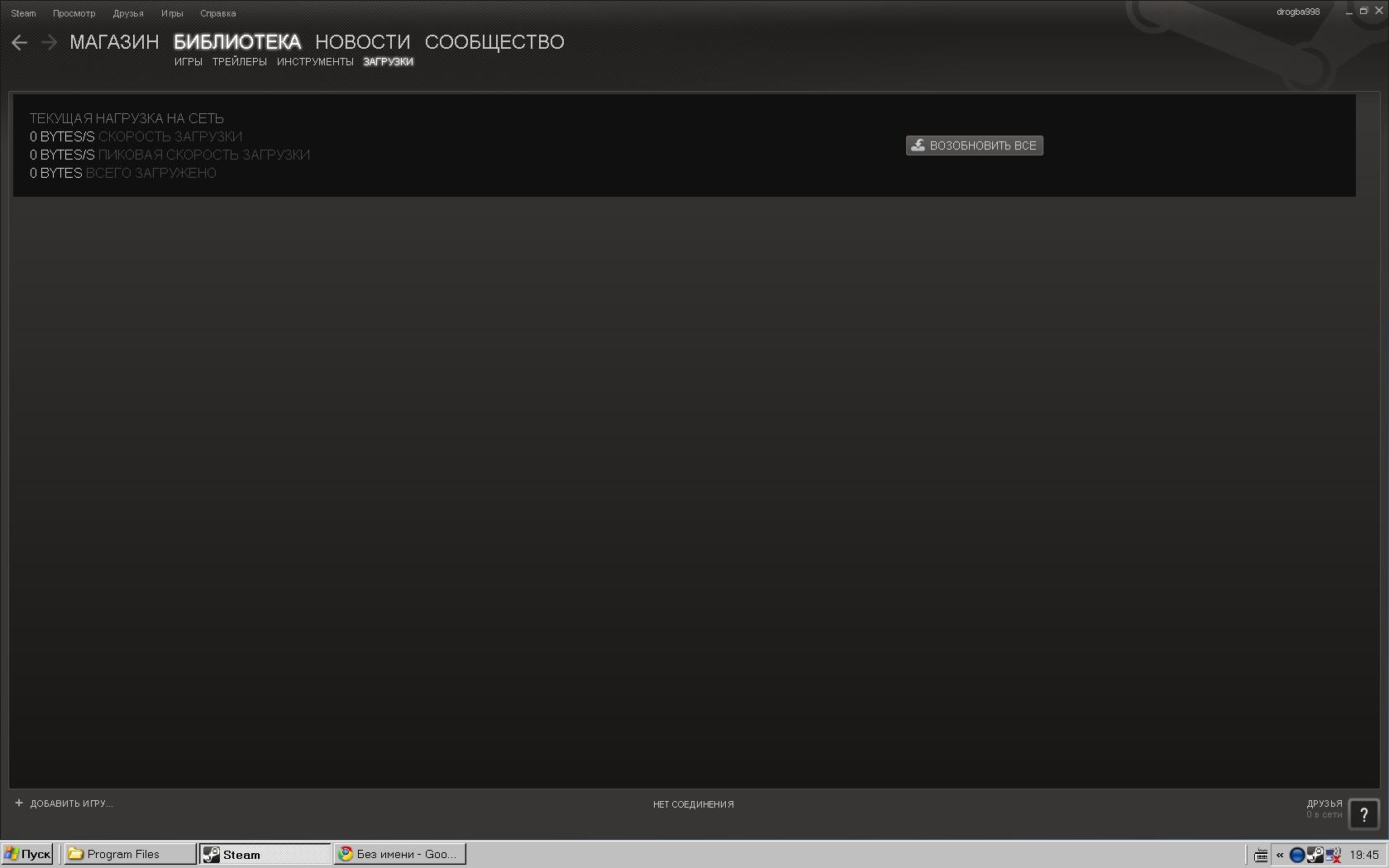Click the ТЕКУЩАЯ НАГРУЗКА НА СЕТЬ heading
Screen dimensions: 1389x868
pyautogui.click(x=126, y=118)
